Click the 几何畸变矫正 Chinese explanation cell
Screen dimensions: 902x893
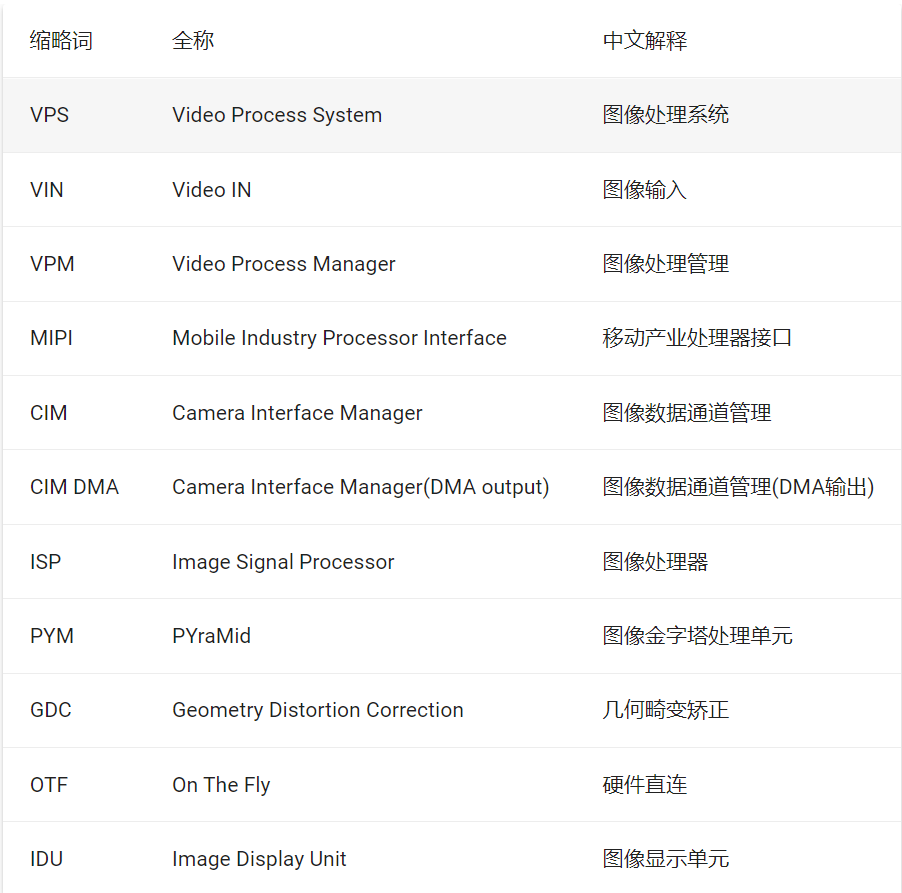tap(666, 710)
